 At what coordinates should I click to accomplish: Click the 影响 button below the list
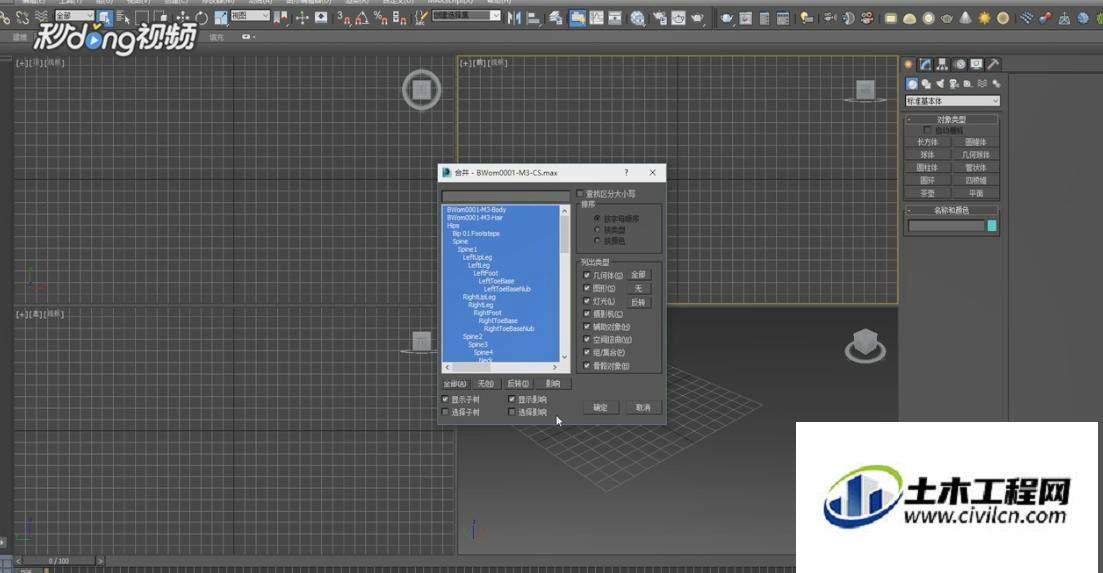pyautogui.click(x=553, y=384)
